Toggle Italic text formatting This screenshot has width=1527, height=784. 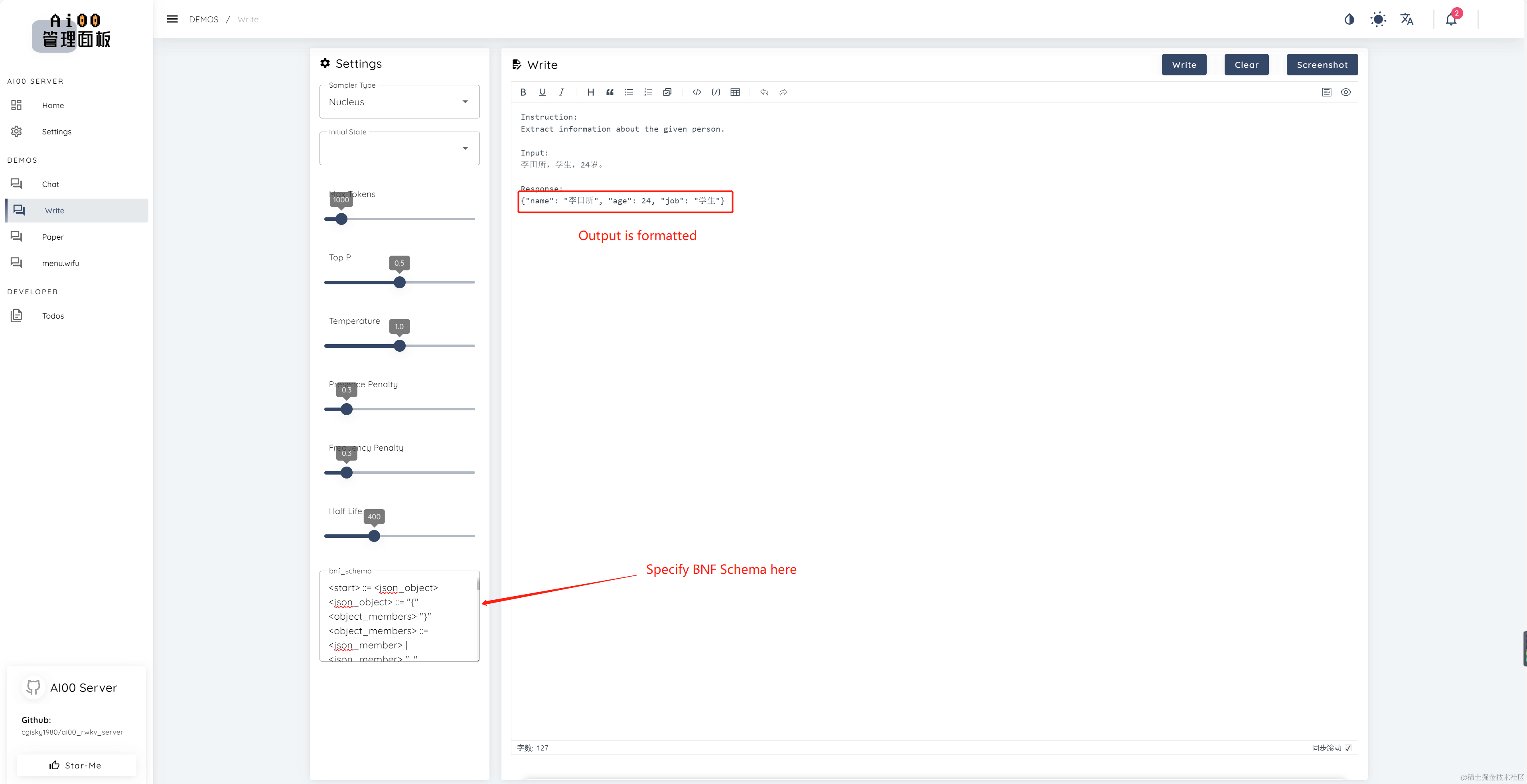[x=561, y=92]
